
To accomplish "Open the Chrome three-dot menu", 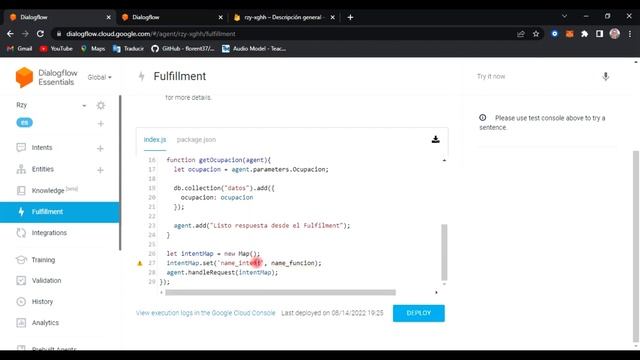I will click(x=630, y=34).
